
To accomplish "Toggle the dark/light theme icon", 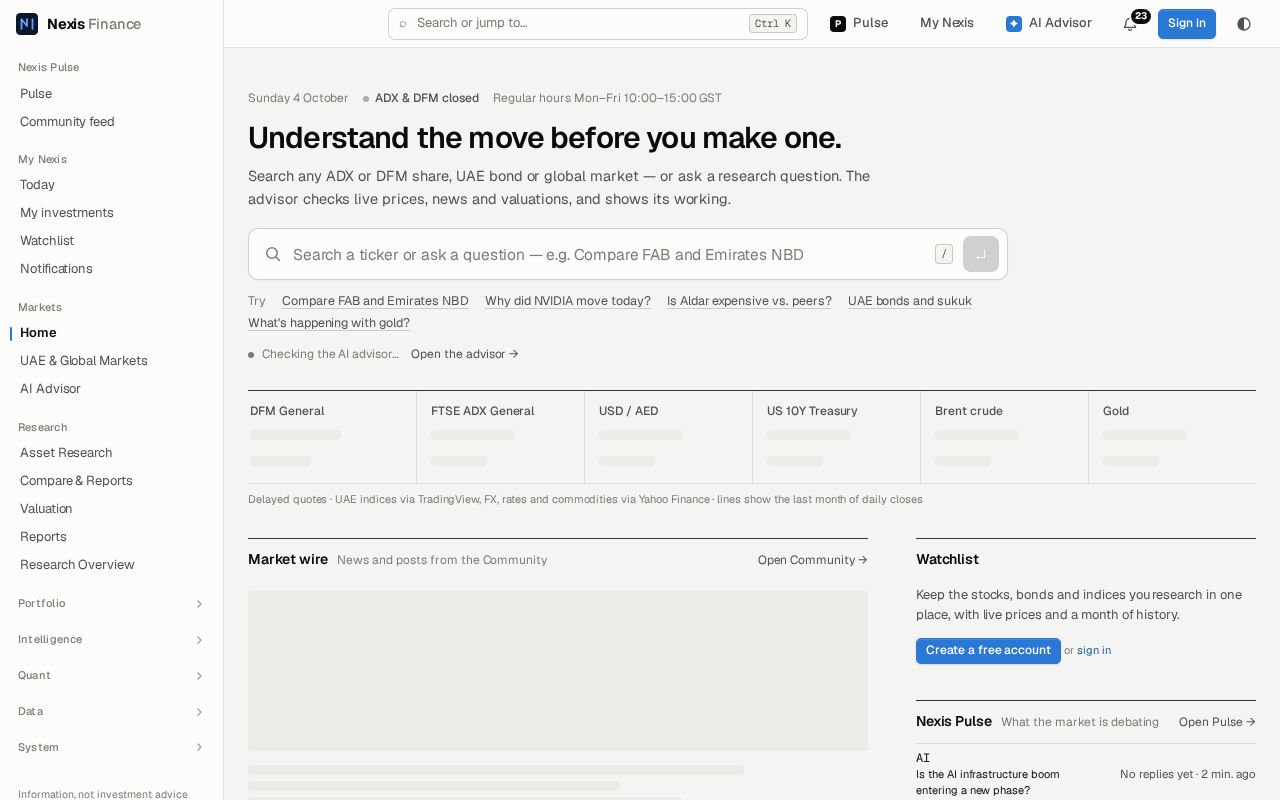I will pos(1244,24).
